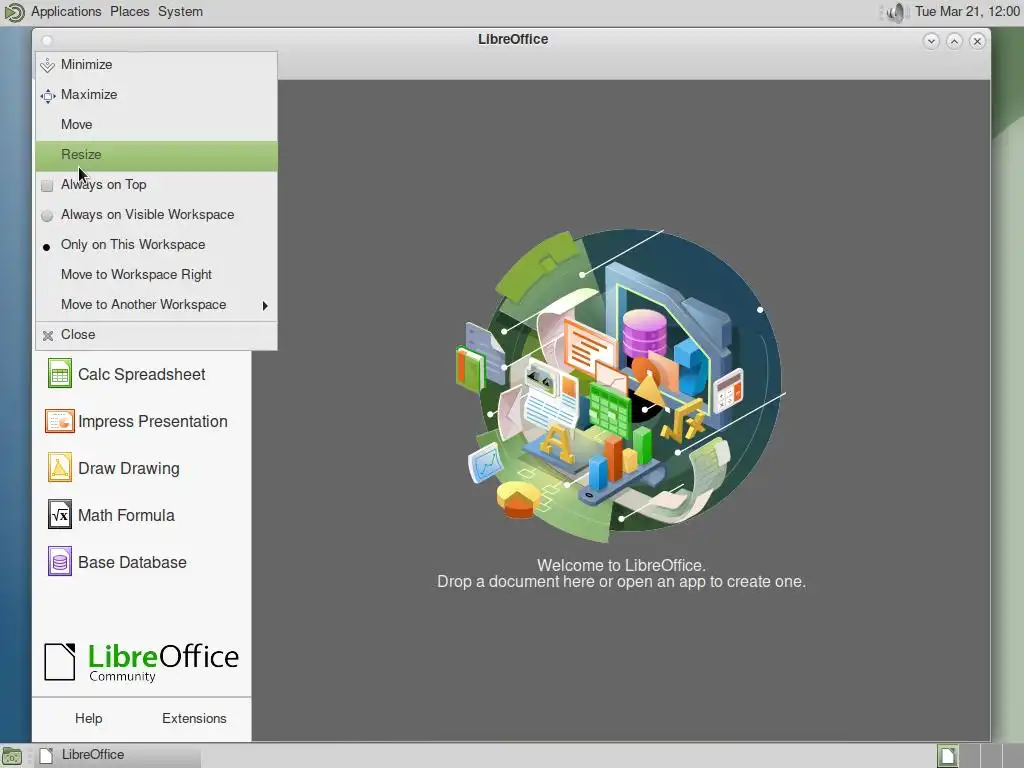Click the titlebar close X button
Viewport: 1024px width, 768px height.
coord(977,41)
